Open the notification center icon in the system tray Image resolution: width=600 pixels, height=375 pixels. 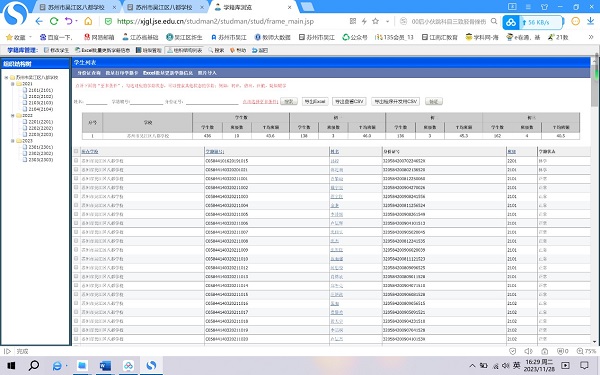point(584,365)
